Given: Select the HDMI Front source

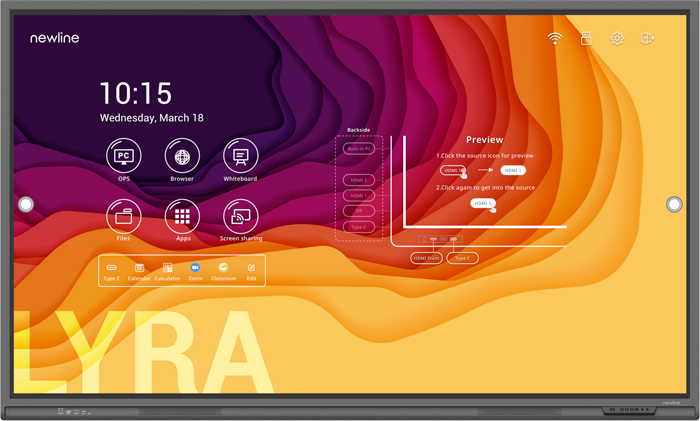Looking at the screenshot, I should click(426, 258).
